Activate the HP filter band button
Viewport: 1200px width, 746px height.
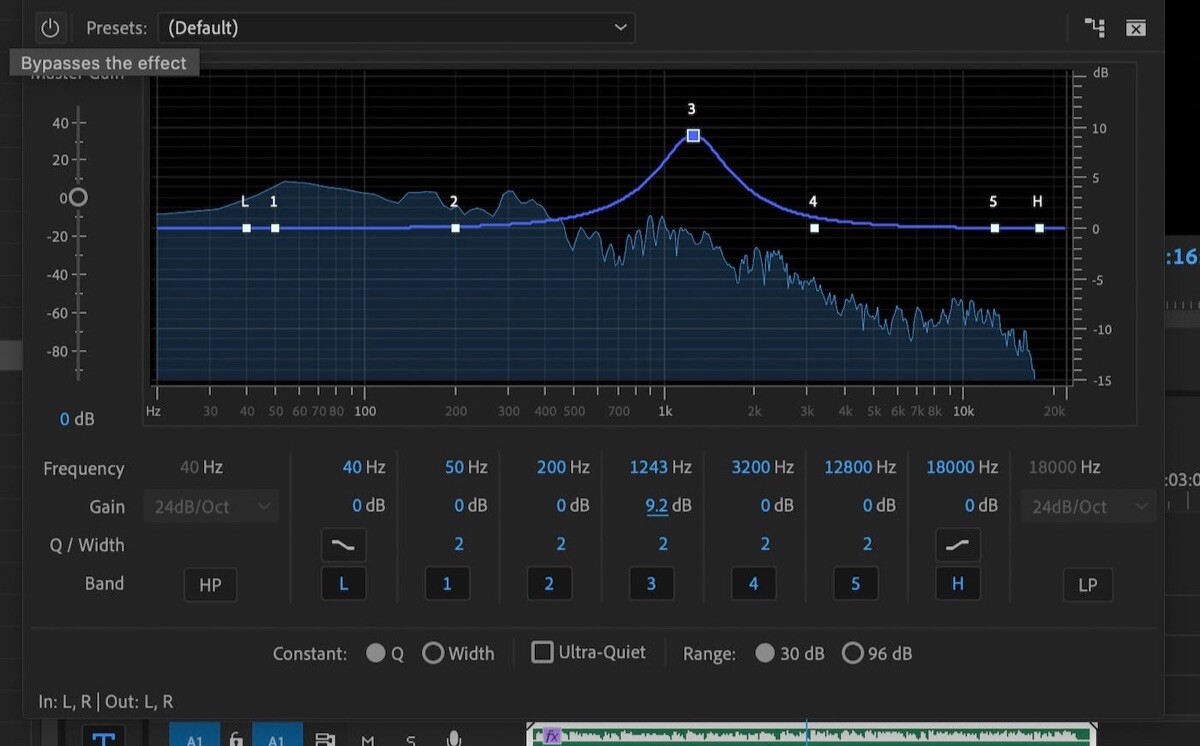[210, 583]
